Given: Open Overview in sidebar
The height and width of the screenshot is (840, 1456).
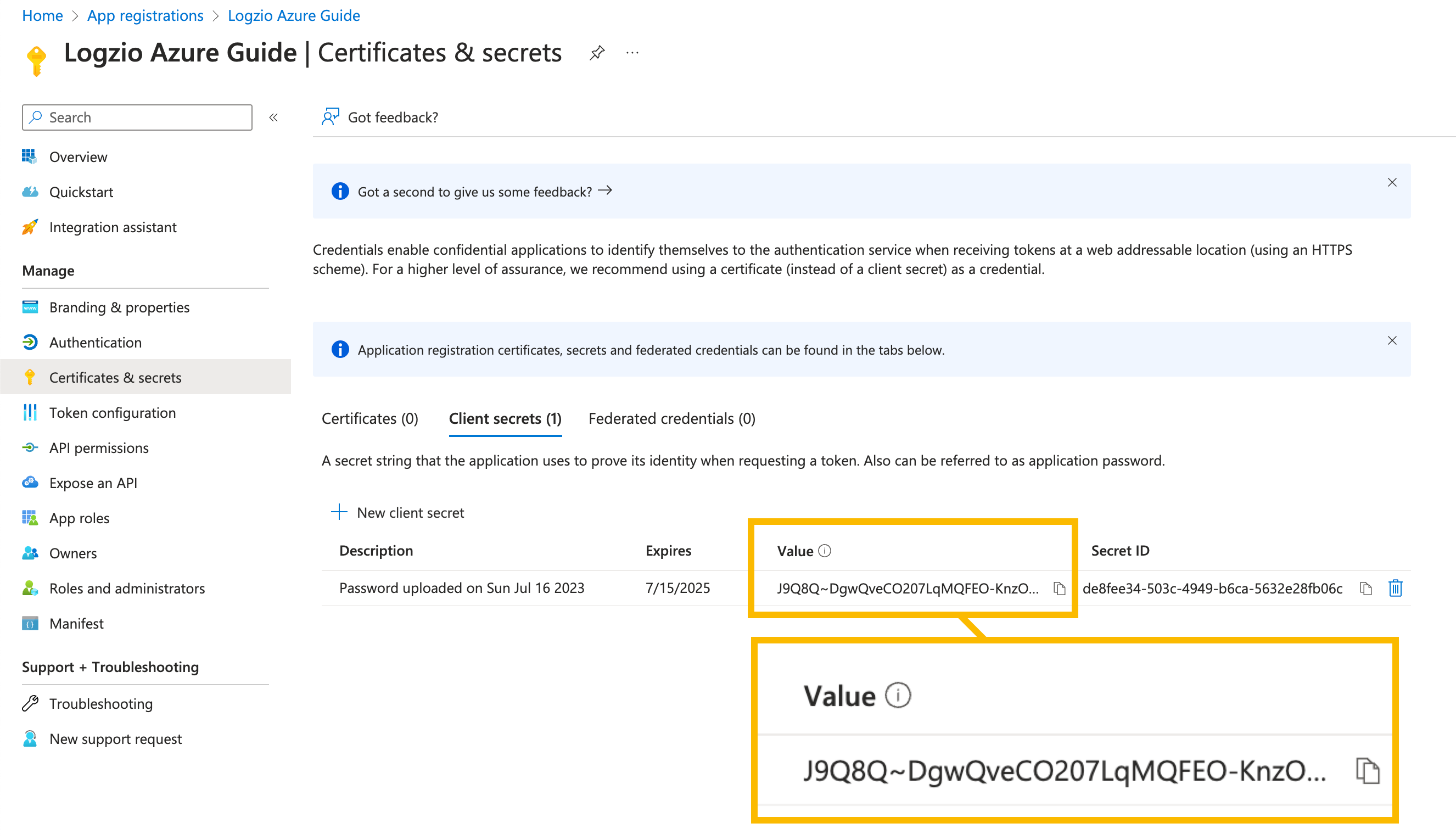Looking at the screenshot, I should [x=79, y=157].
